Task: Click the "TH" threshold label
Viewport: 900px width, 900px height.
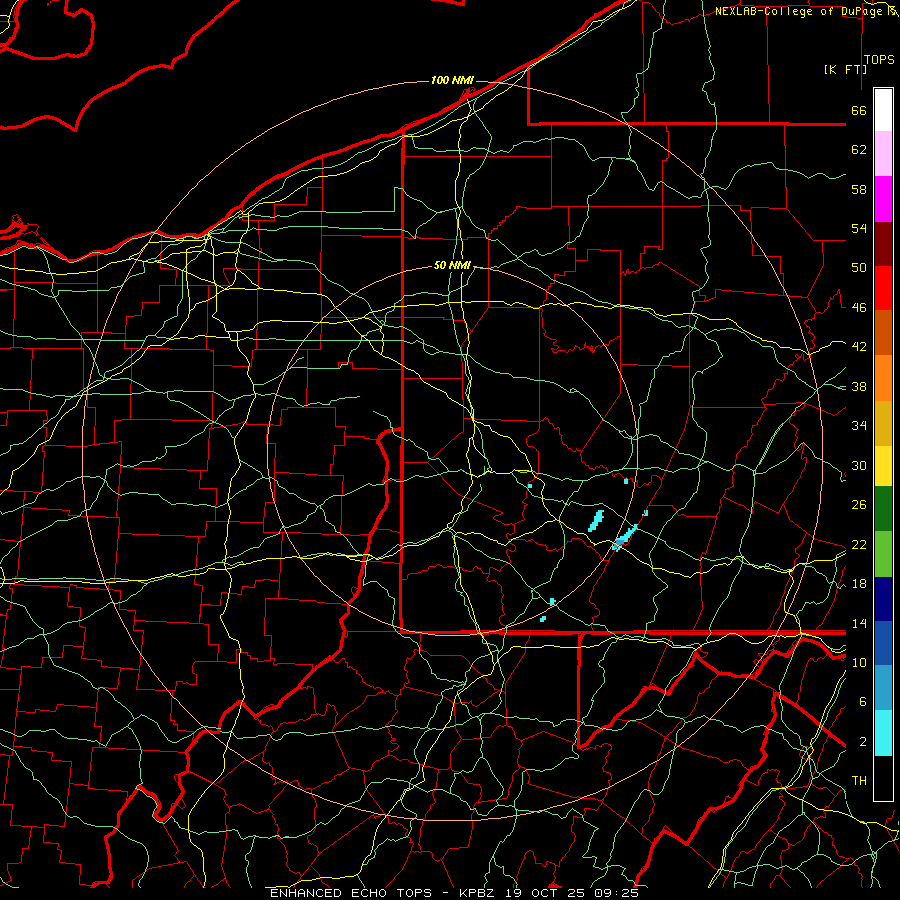Action: (x=859, y=781)
